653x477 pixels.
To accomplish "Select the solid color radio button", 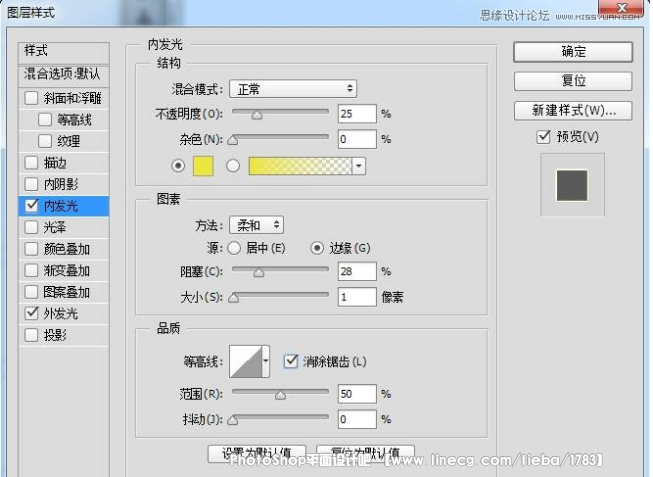I will pos(178,166).
